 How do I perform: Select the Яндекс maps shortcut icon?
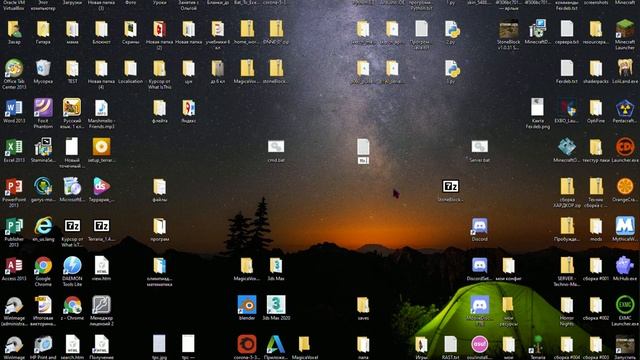tap(188, 109)
